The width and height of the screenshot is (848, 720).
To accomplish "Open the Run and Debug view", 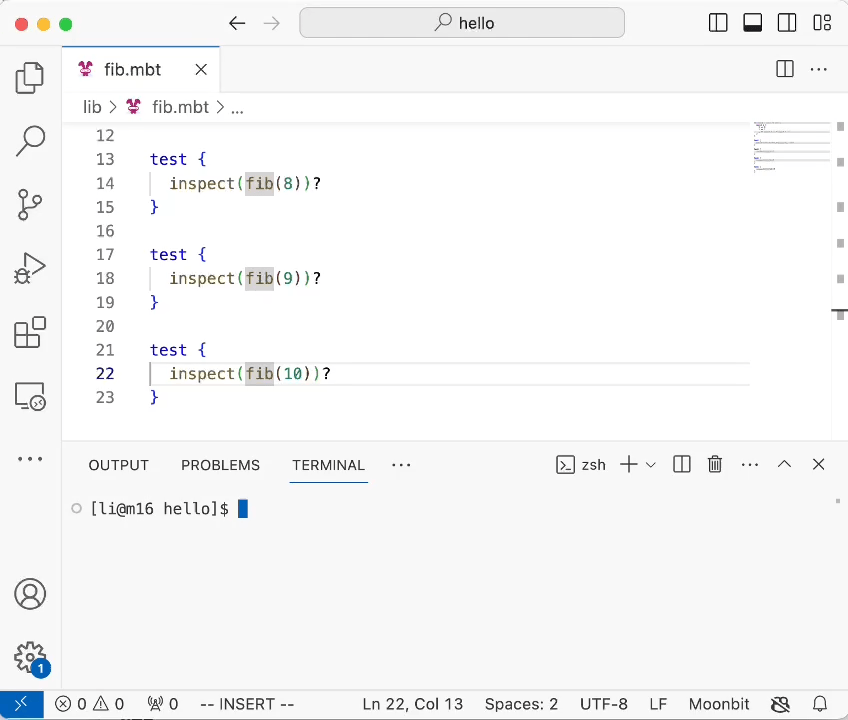I will [30, 267].
